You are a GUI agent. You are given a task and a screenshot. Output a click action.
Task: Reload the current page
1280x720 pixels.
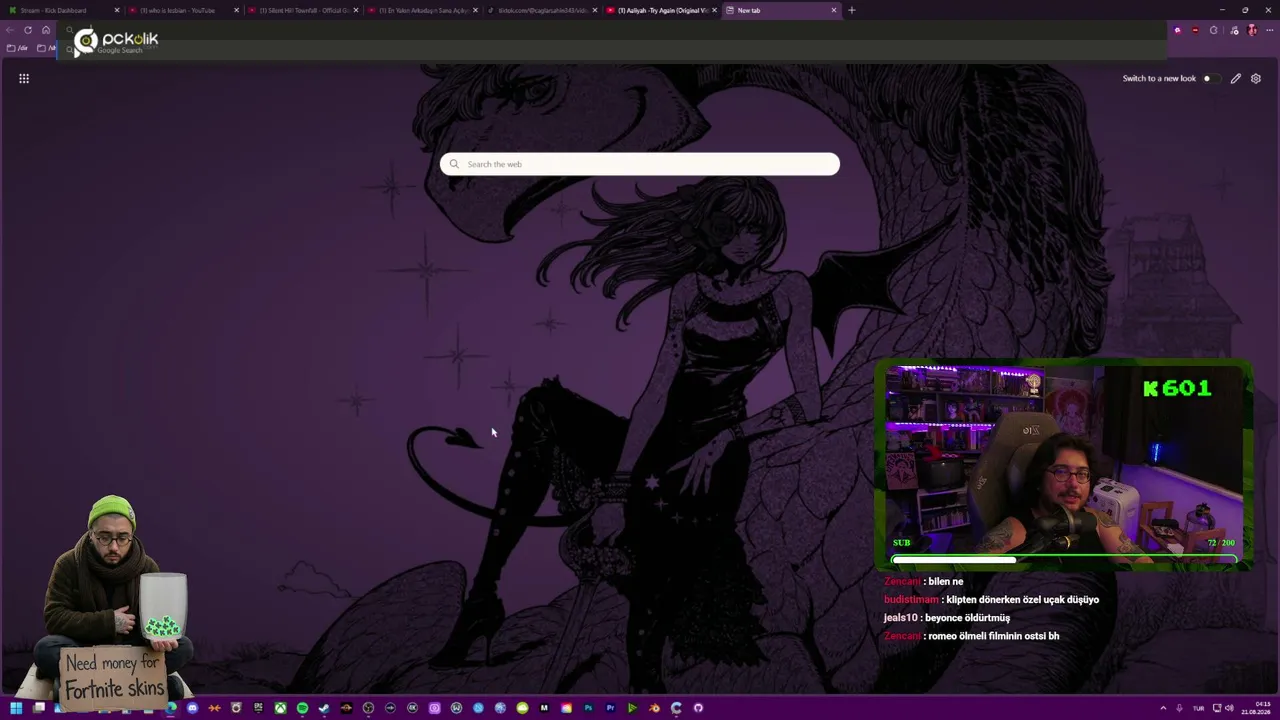[x=28, y=30]
